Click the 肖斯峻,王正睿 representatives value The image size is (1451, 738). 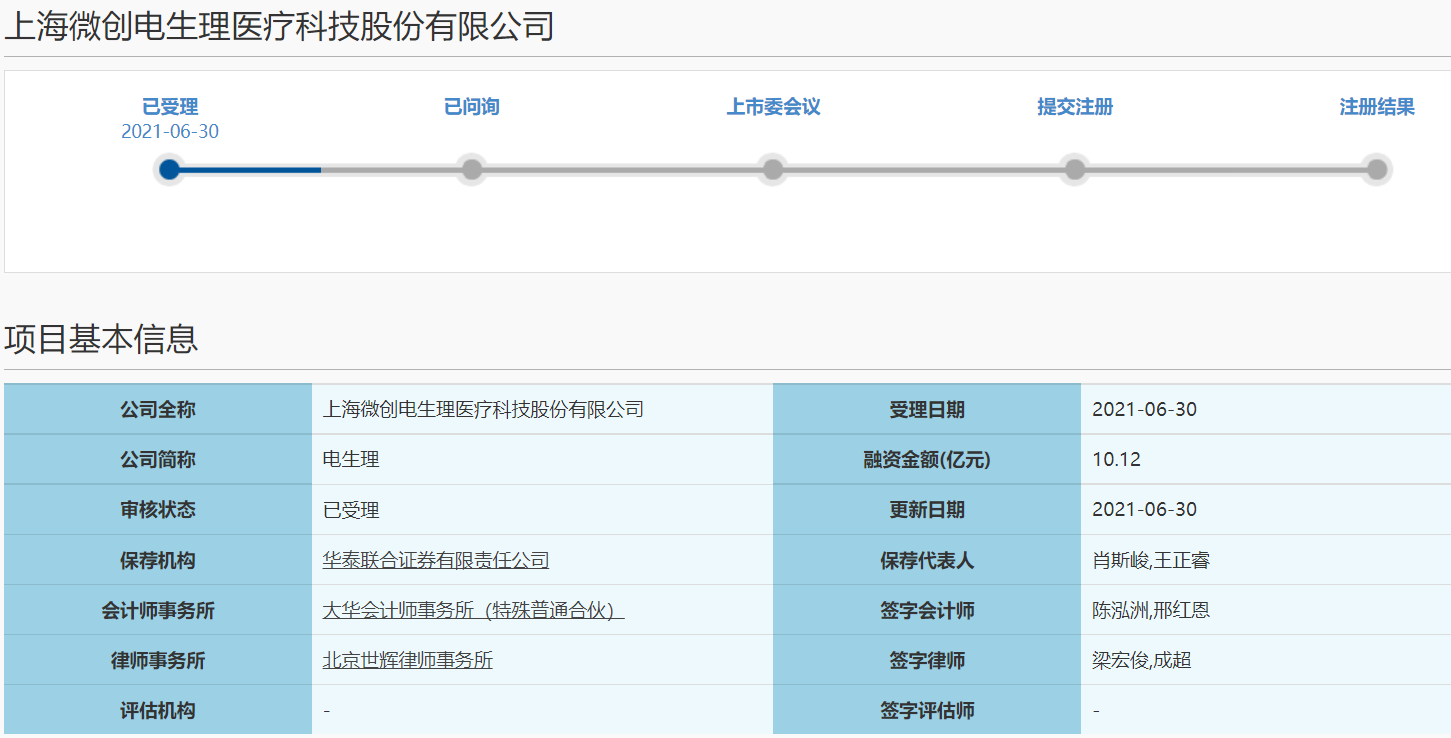click(x=1151, y=560)
